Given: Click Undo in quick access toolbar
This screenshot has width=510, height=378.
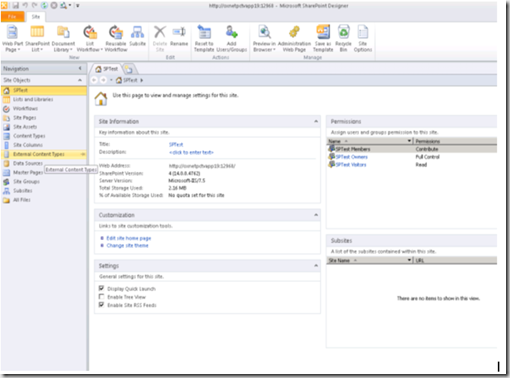Looking at the screenshot, I should (x=25, y=5).
